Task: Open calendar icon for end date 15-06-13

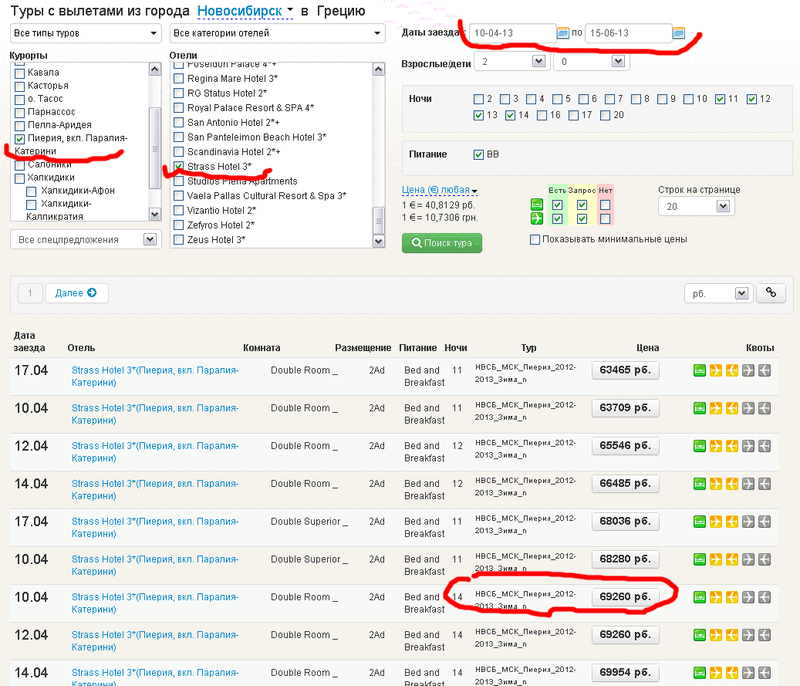Action: 679,33
